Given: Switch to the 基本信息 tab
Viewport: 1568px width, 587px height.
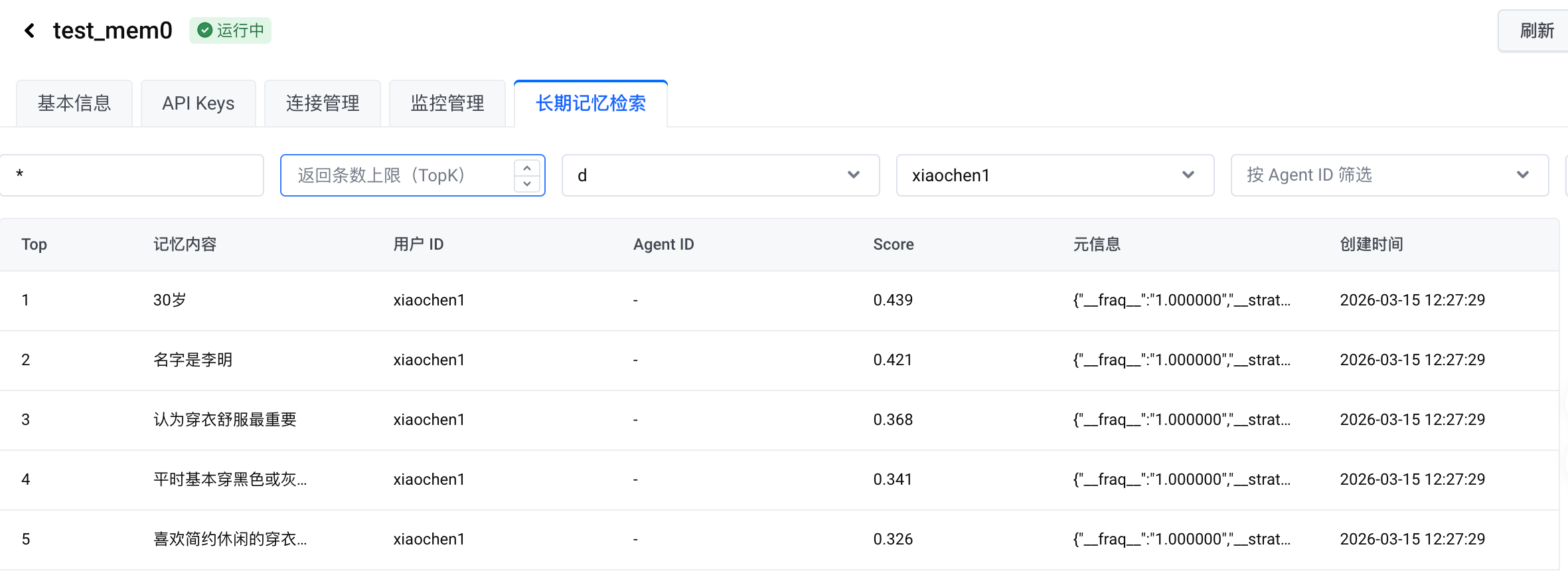Looking at the screenshot, I should [x=74, y=104].
